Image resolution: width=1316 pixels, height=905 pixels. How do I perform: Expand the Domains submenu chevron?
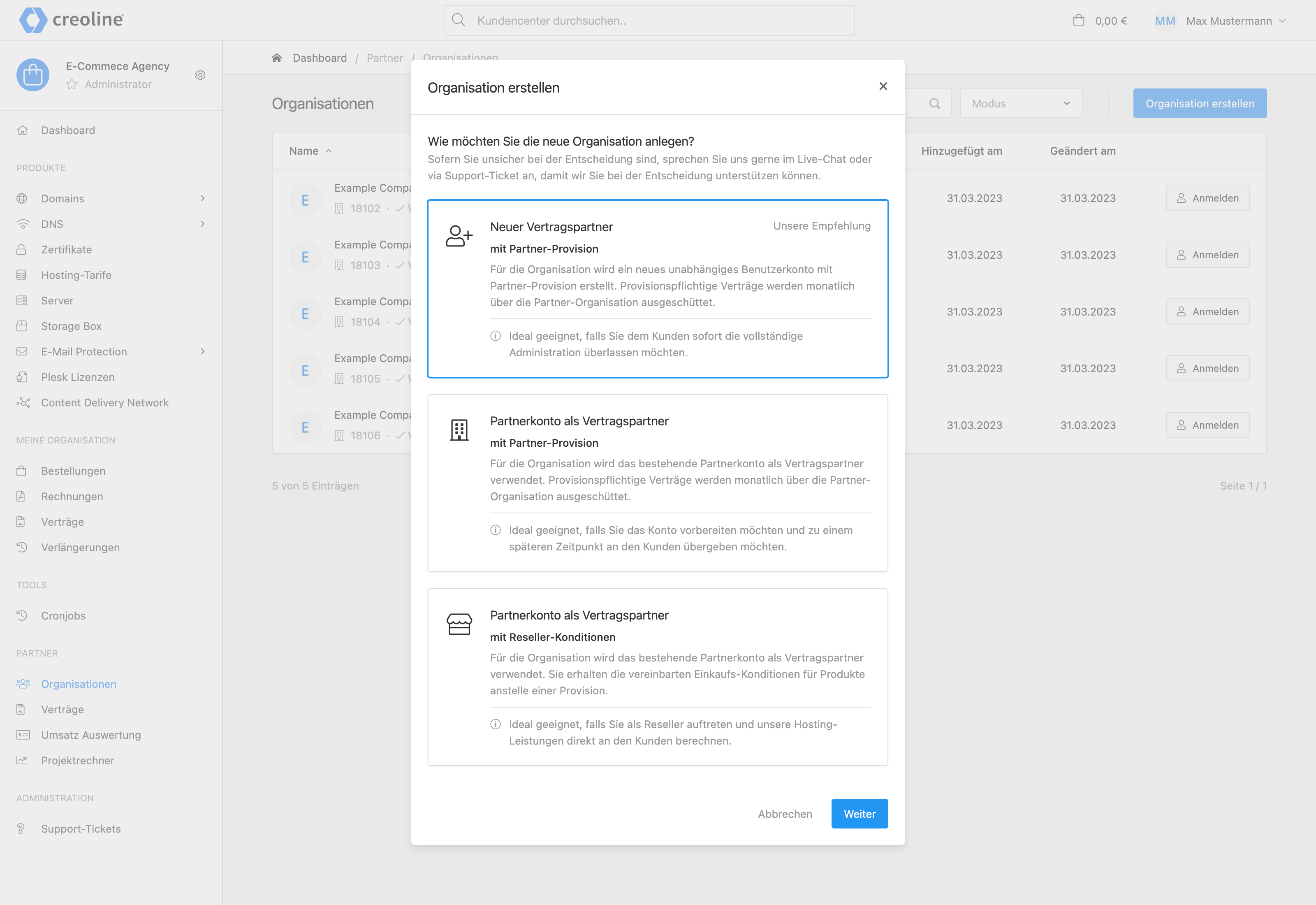pyautogui.click(x=202, y=198)
